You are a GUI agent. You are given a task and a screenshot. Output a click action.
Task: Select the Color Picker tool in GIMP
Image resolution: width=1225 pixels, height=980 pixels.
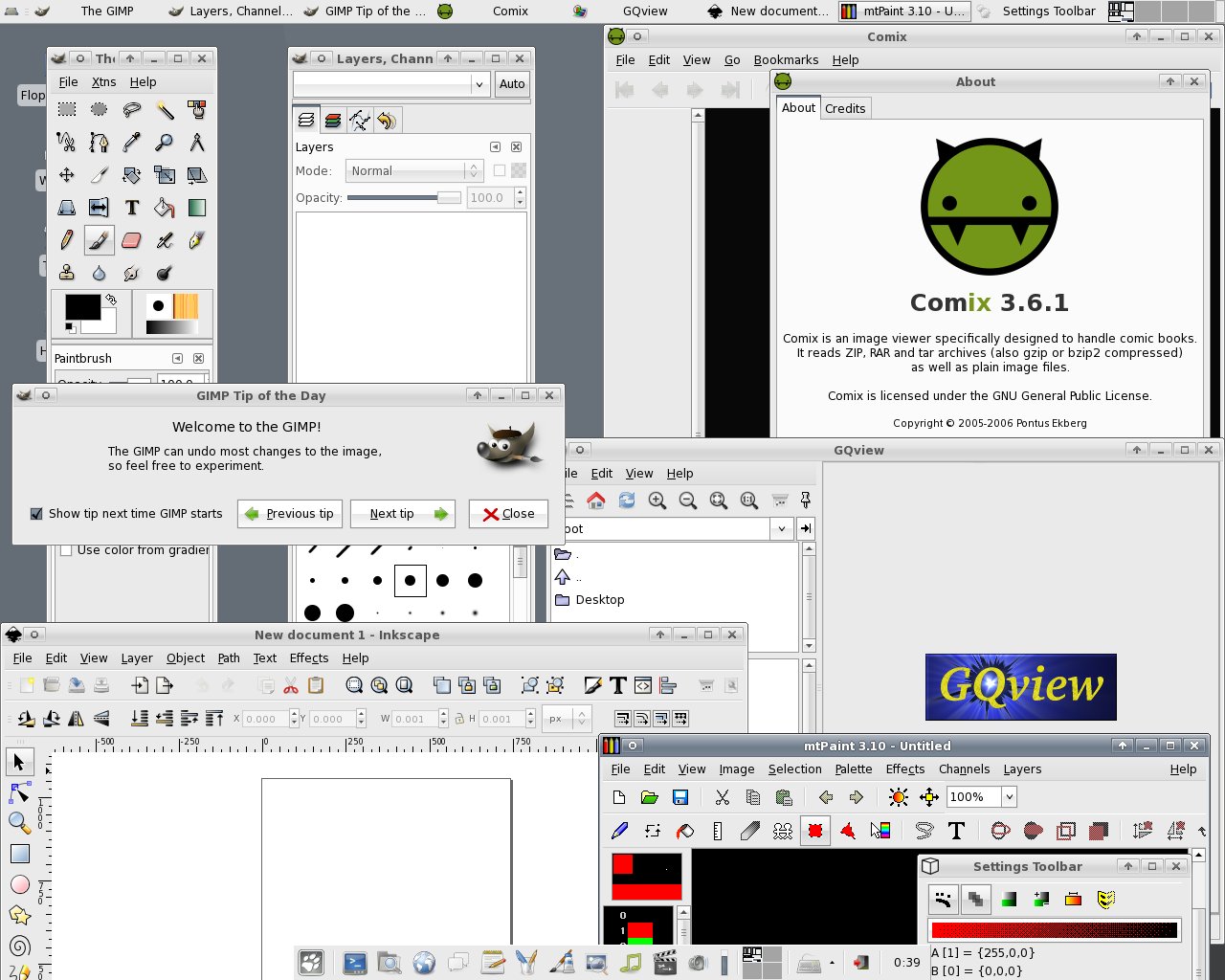point(132,143)
